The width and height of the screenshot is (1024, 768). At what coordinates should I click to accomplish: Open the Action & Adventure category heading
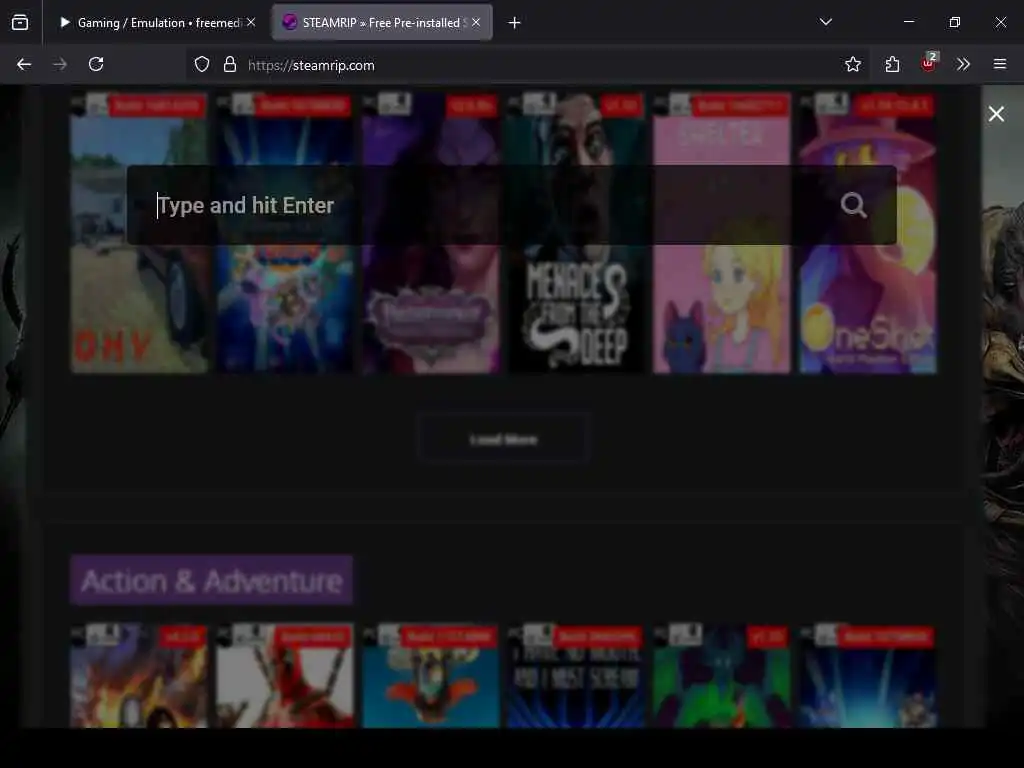point(212,581)
